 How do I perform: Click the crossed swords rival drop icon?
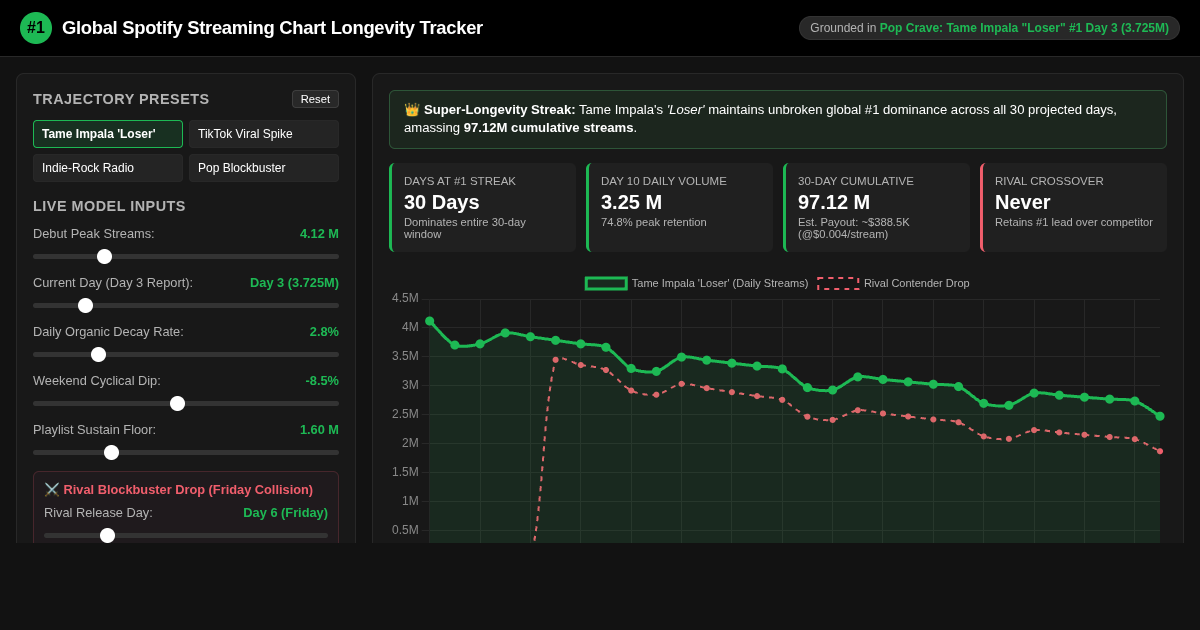(x=52, y=490)
